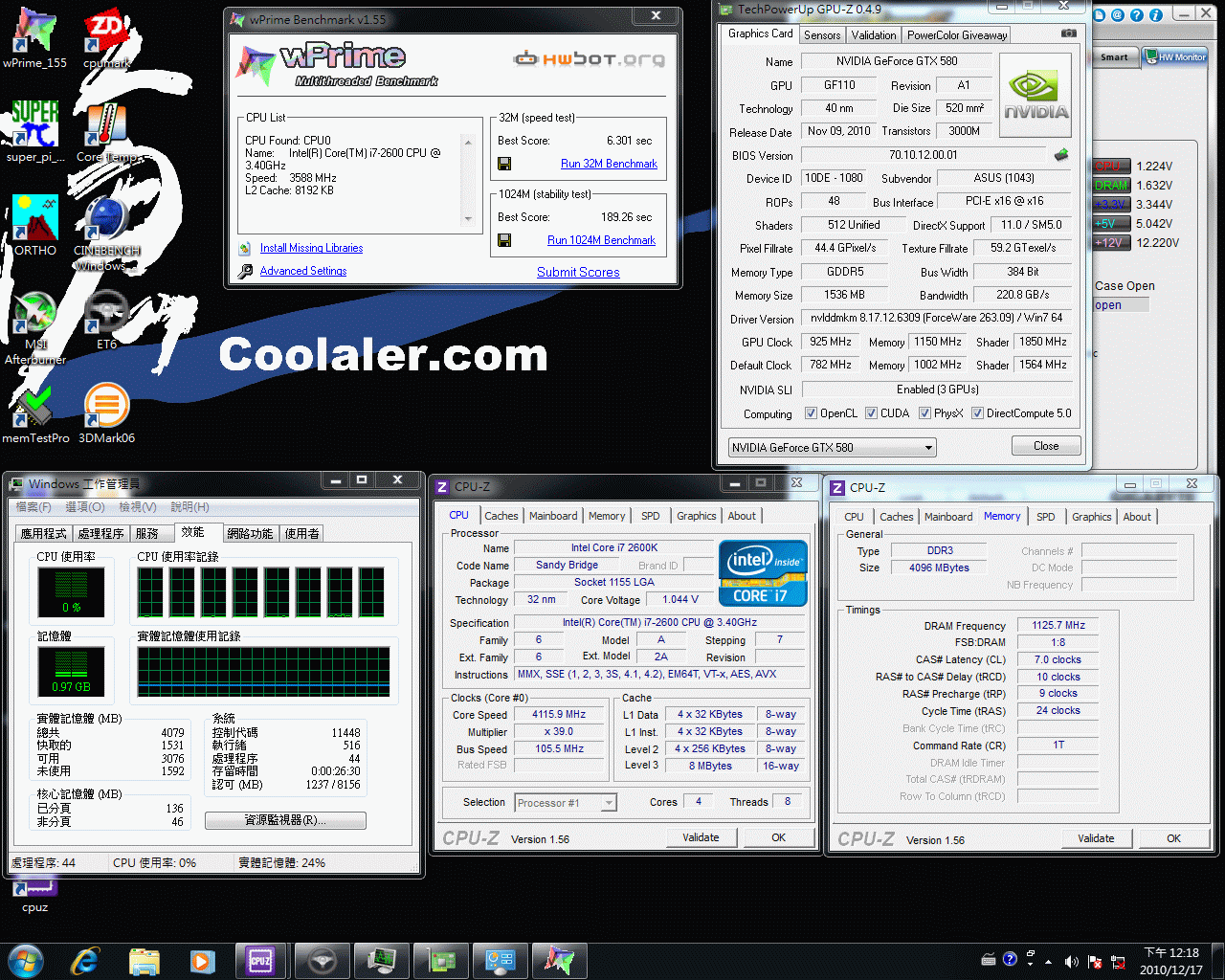Image resolution: width=1225 pixels, height=980 pixels.
Task: Open the wPrime_155 desktop shortcut
Action: coord(34,38)
